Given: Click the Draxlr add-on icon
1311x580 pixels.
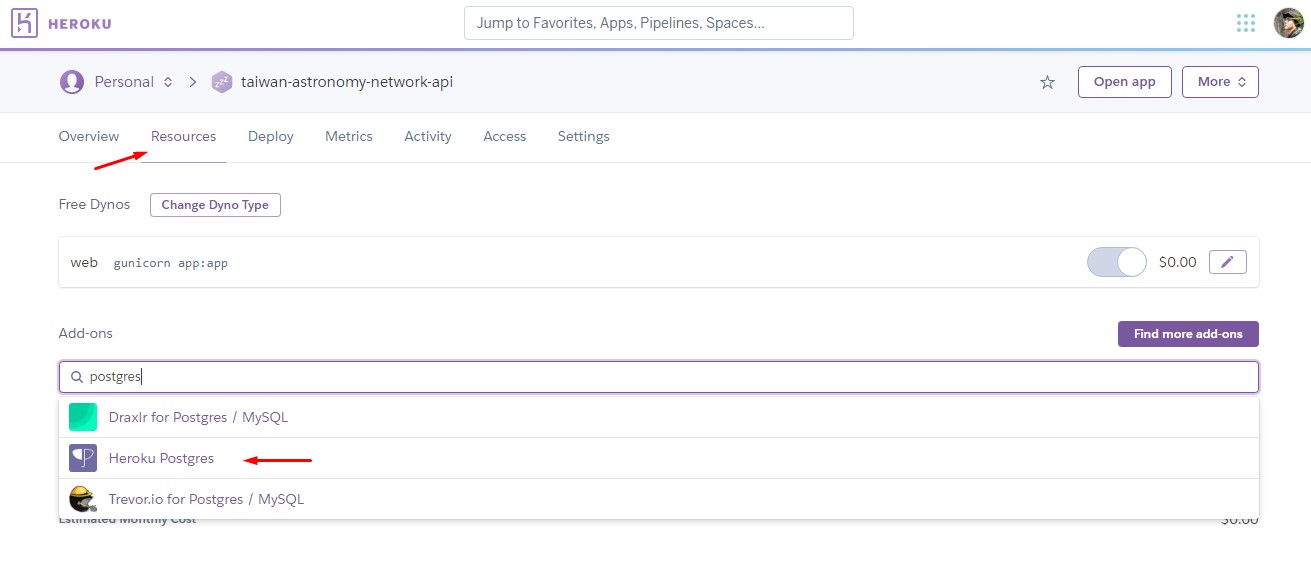Looking at the screenshot, I should coord(83,417).
